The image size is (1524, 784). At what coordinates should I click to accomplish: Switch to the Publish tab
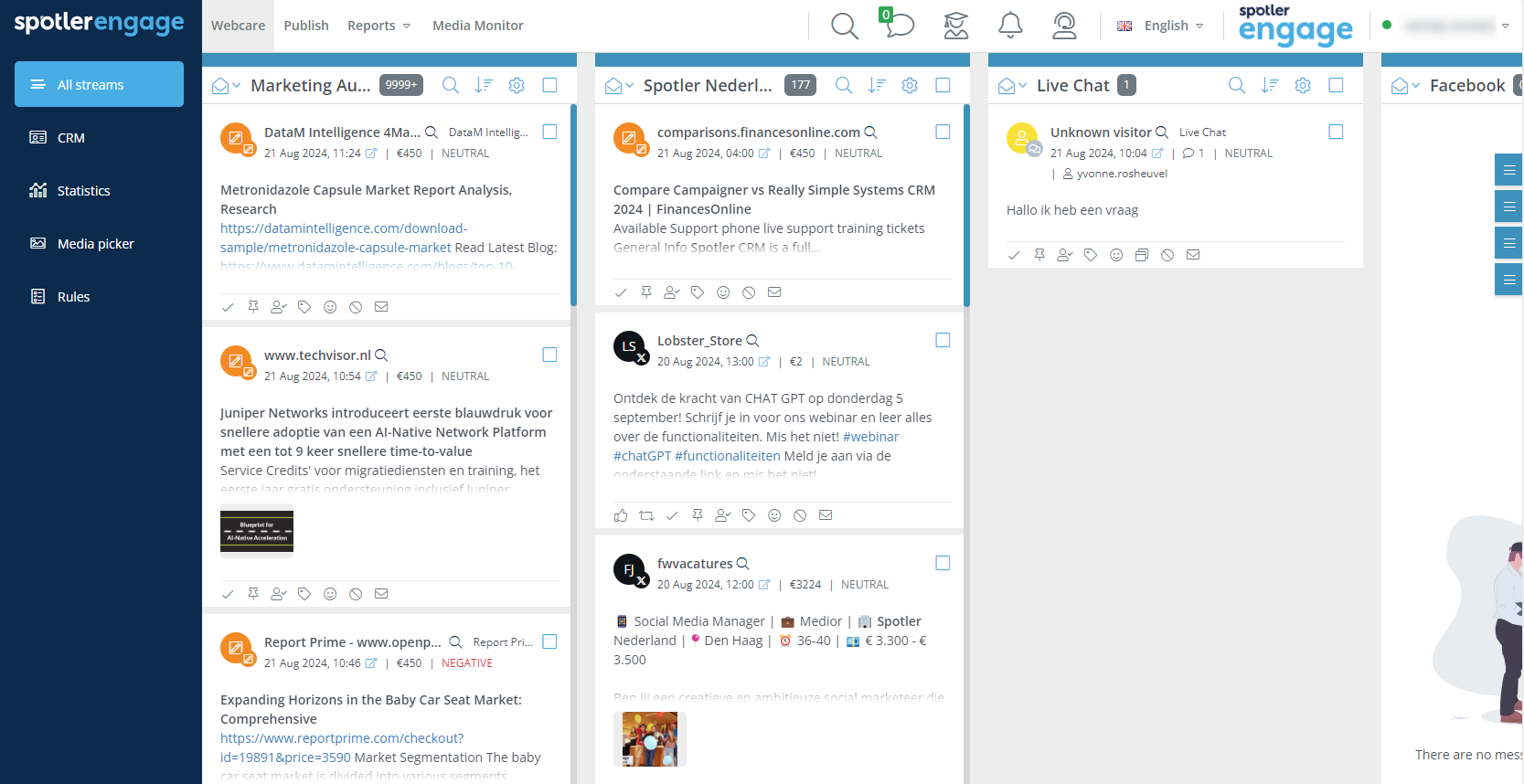(306, 26)
